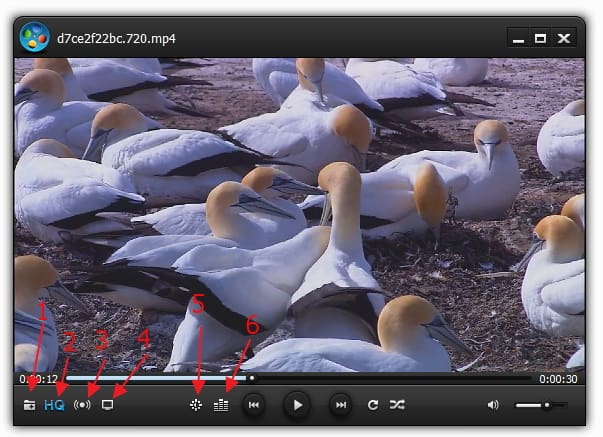Click the elapsed time 0:00:12 label

[x=37, y=379]
